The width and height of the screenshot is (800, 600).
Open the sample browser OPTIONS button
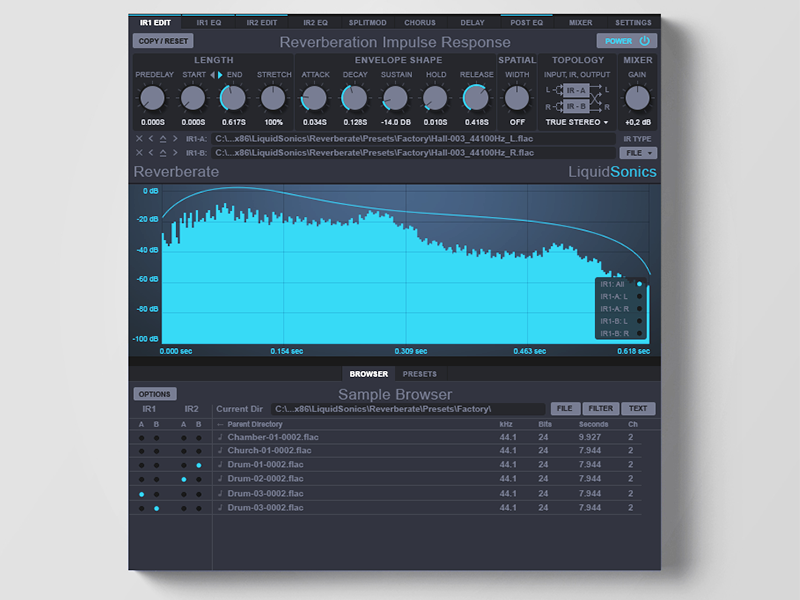coord(155,394)
